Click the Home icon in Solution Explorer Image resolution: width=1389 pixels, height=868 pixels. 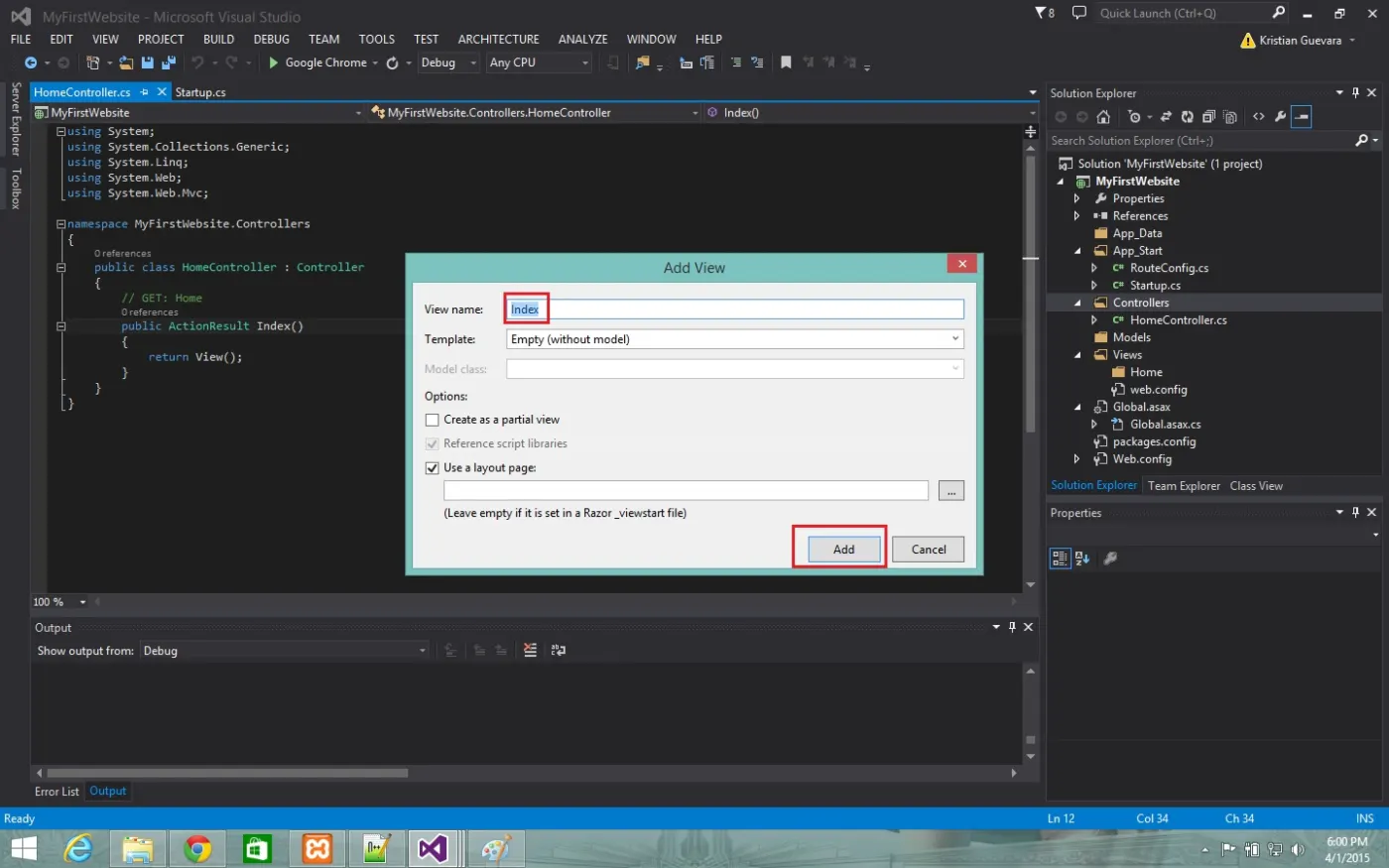[1103, 117]
